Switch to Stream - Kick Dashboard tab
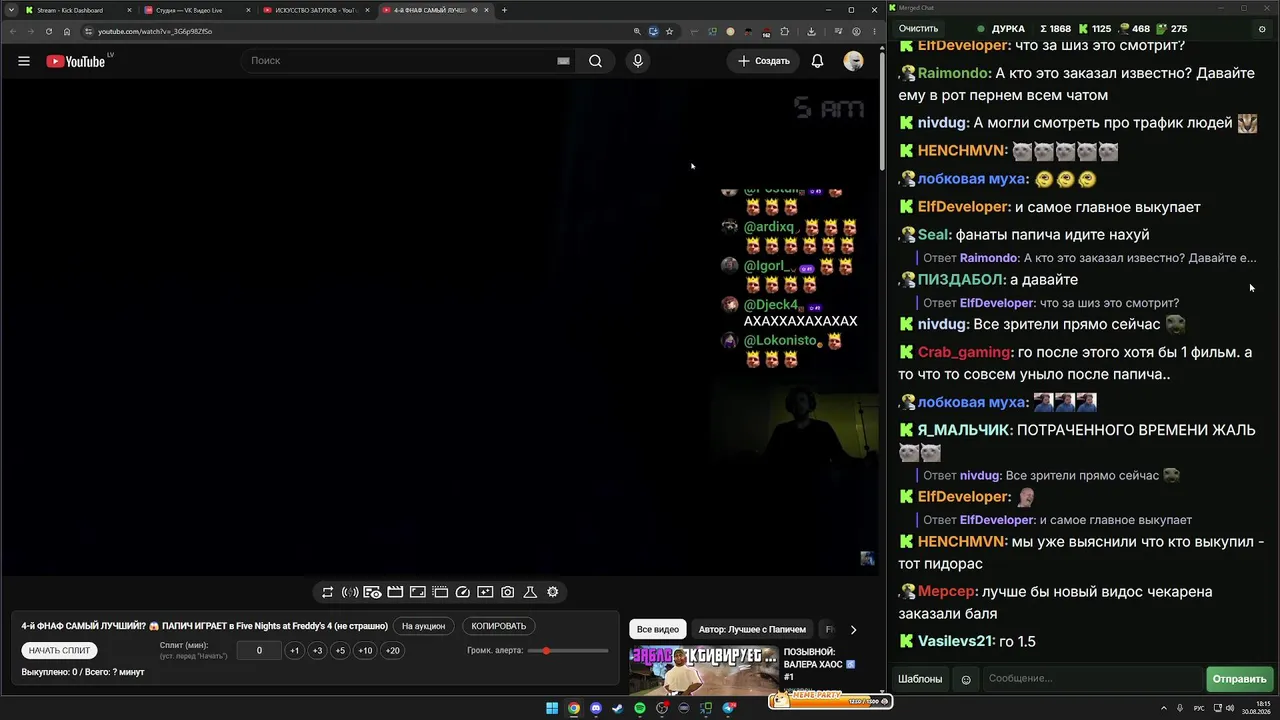1280x720 pixels. coord(78,10)
